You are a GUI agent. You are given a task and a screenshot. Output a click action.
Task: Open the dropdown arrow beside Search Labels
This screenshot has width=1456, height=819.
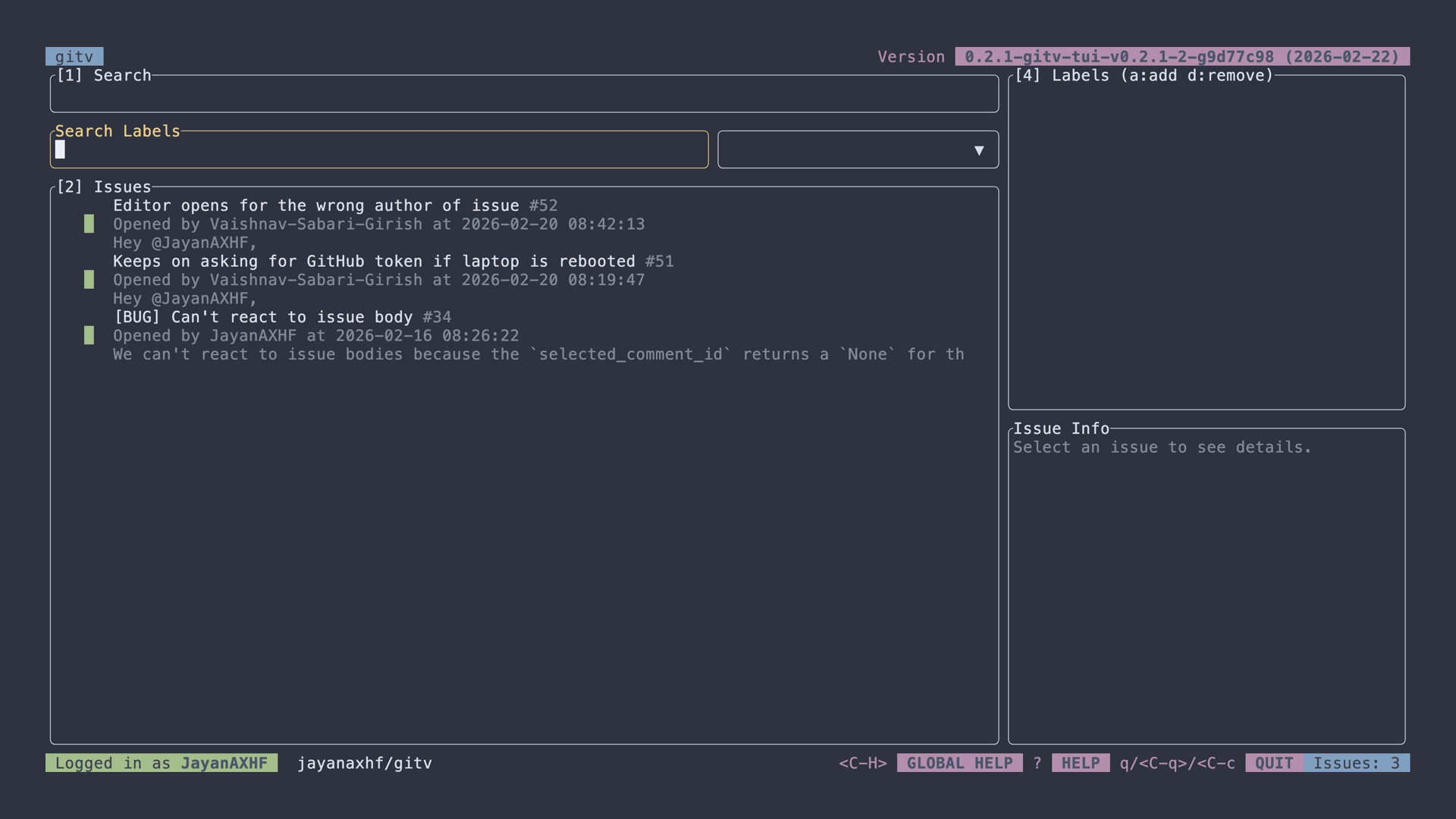(x=979, y=150)
